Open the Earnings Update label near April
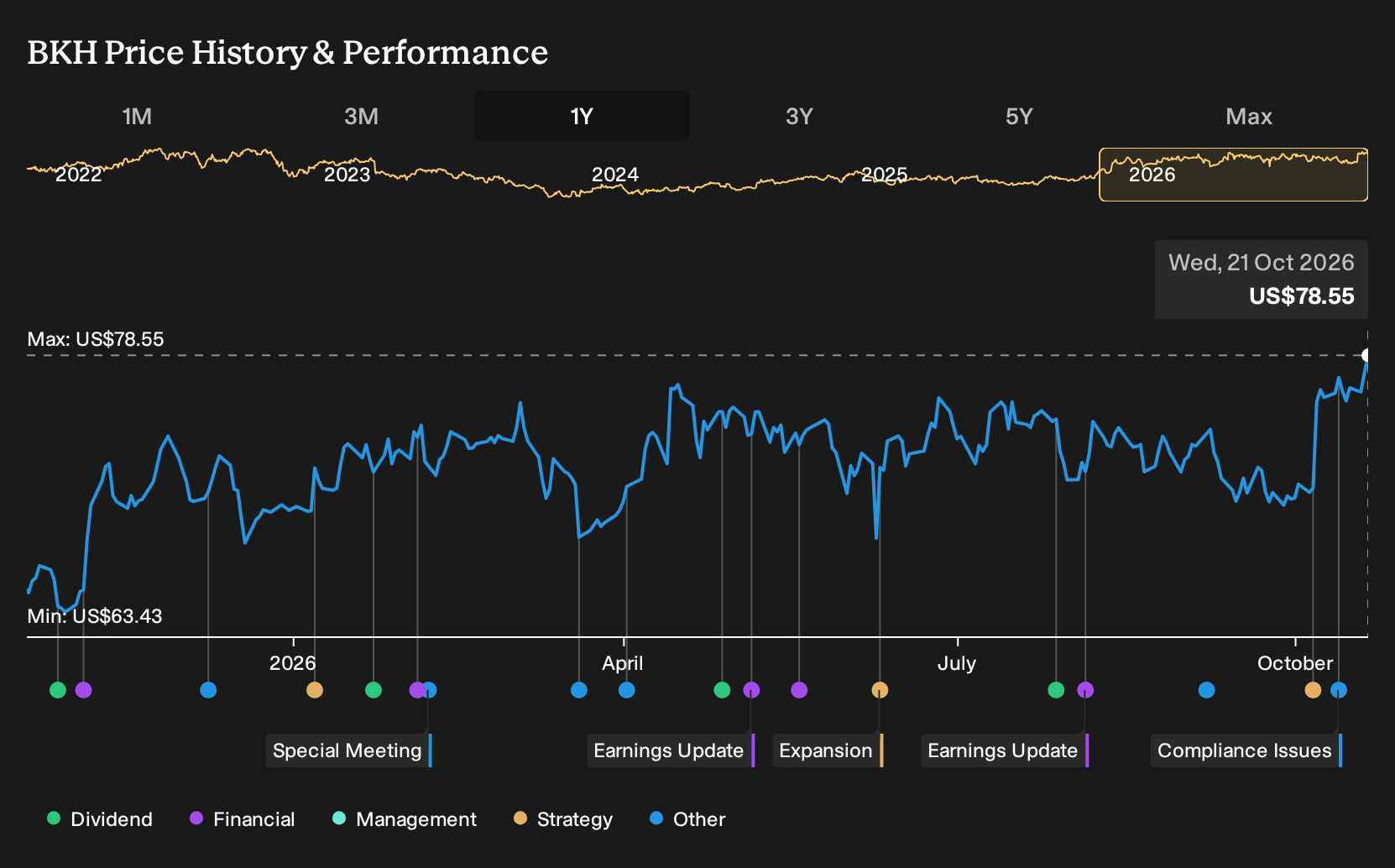The height and width of the screenshot is (868, 1395). (671, 750)
